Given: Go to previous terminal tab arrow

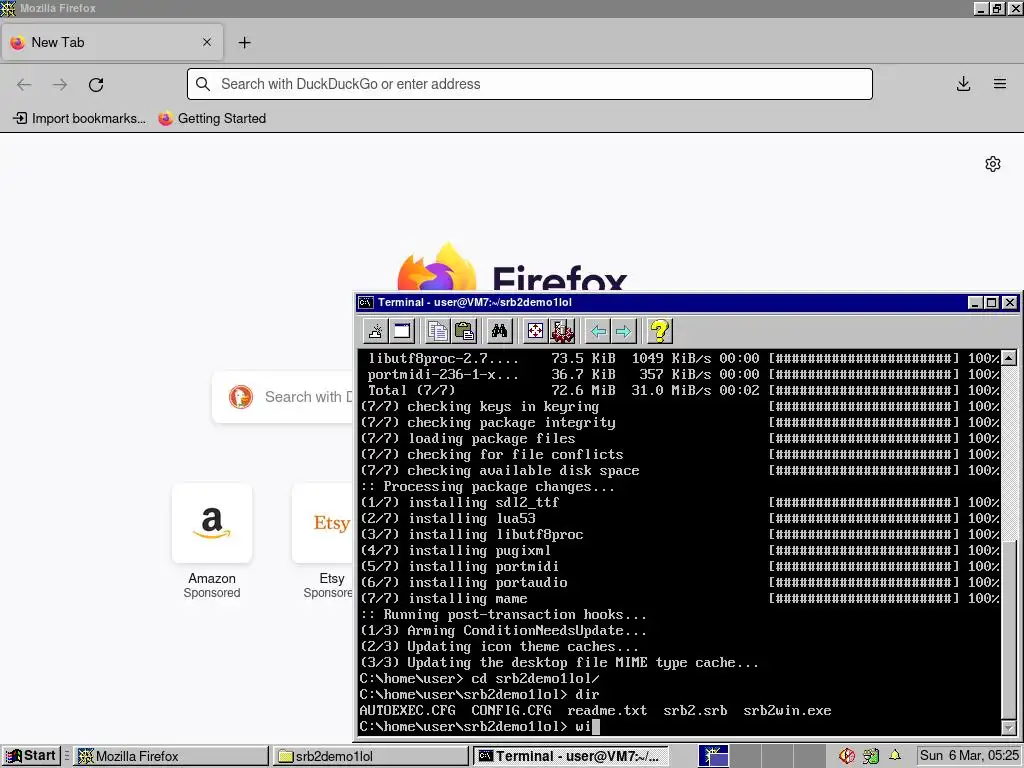Looking at the screenshot, I should pyautogui.click(x=598, y=331).
